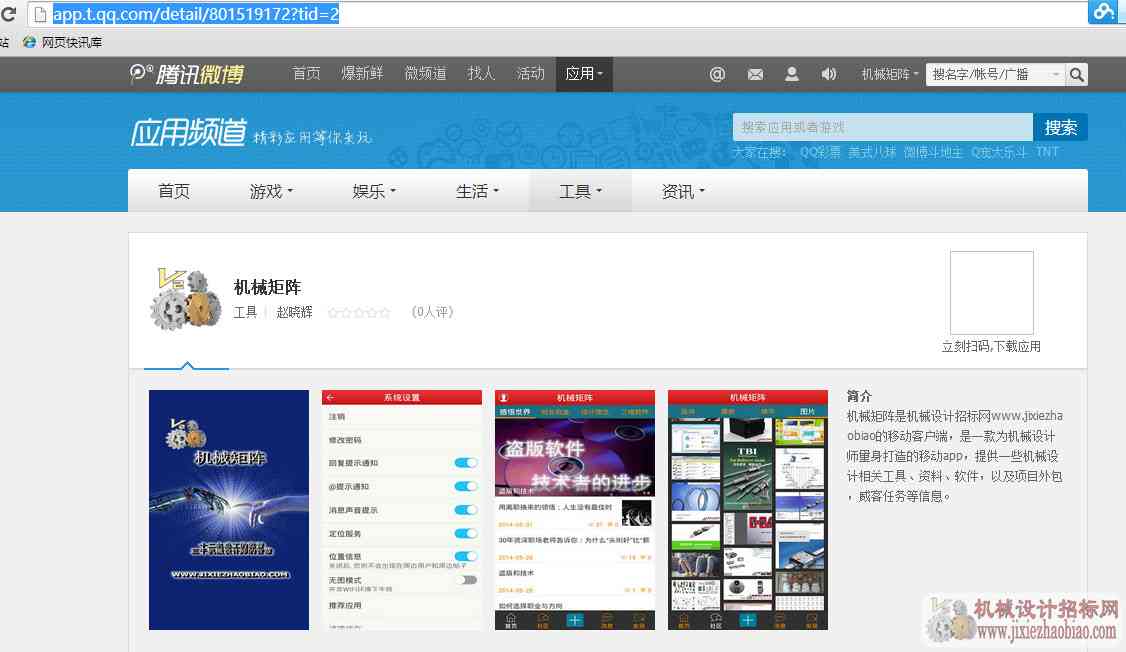
Task: Expand the 应用 dropdown in top bar
Action: click(584, 74)
